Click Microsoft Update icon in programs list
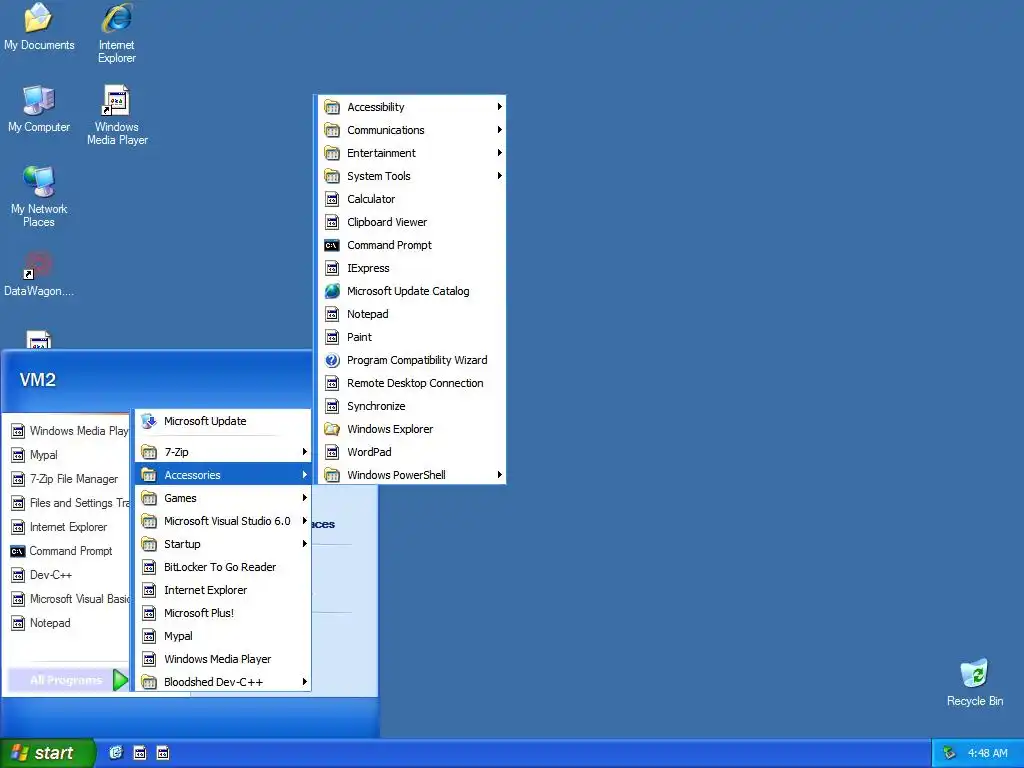 pos(149,421)
